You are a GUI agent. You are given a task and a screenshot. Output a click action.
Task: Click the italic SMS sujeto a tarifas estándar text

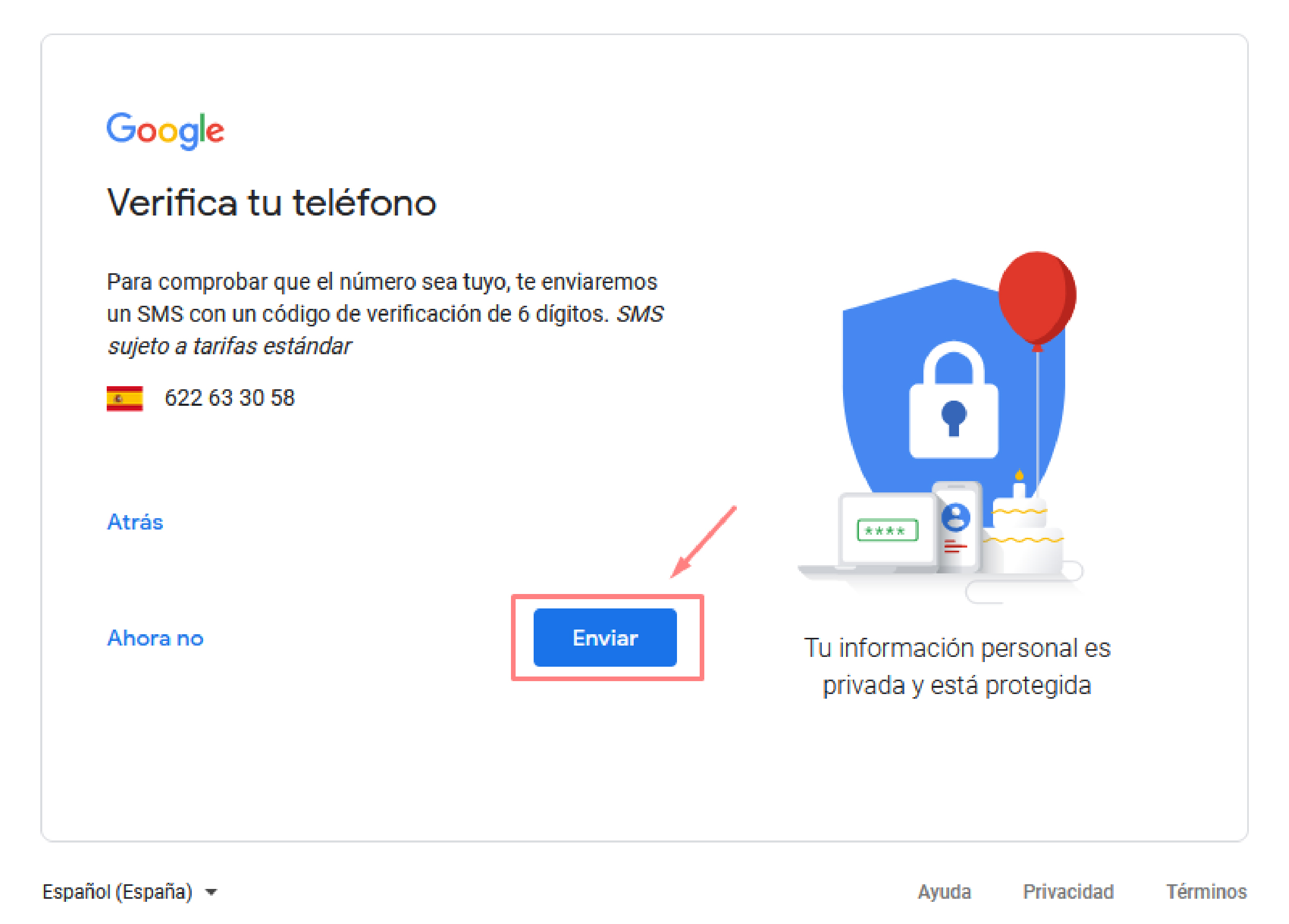click(x=385, y=329)
